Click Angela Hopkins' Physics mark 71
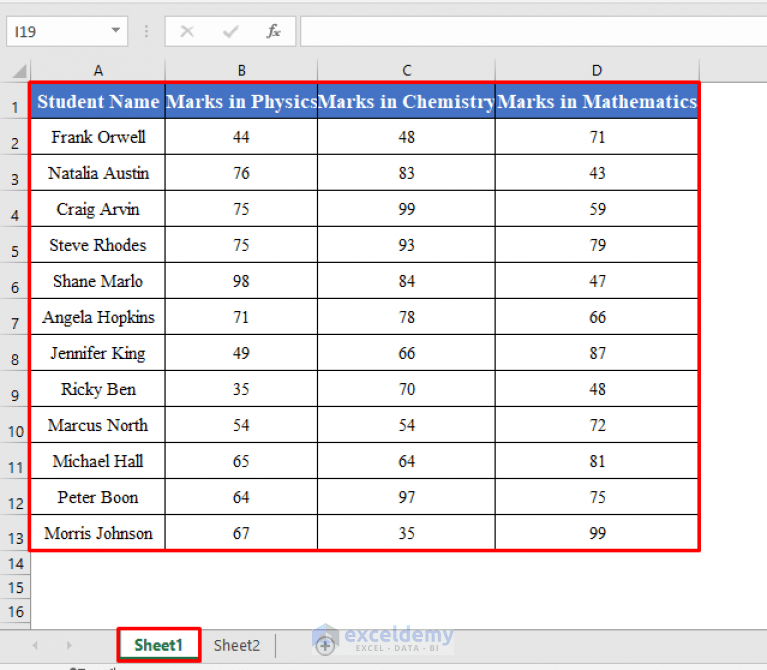The image size is (767, 670). [241, 317]
